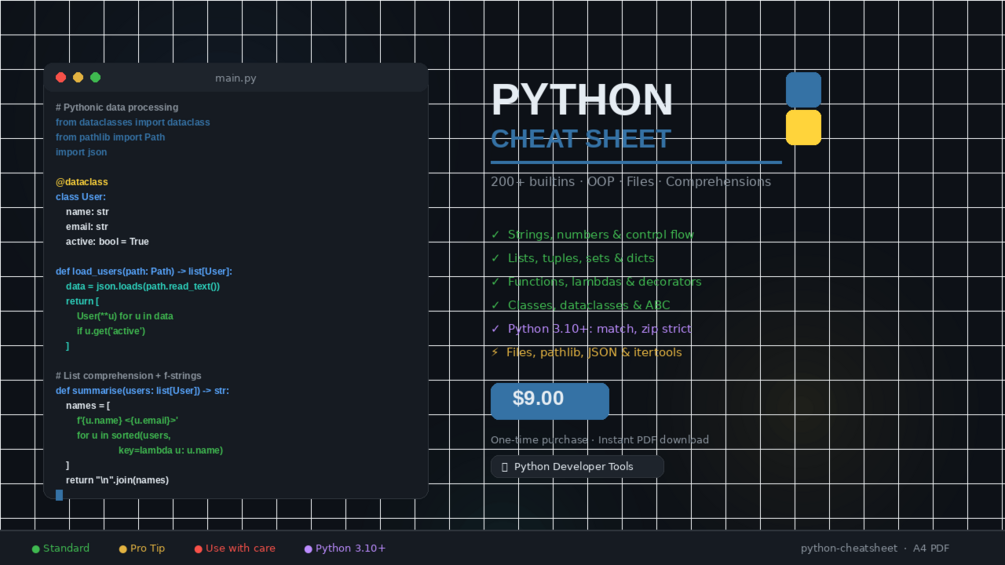1005x565 pixels.
Task: Select the Python 3.10+ legend label
Action: [x=351, y=548]
